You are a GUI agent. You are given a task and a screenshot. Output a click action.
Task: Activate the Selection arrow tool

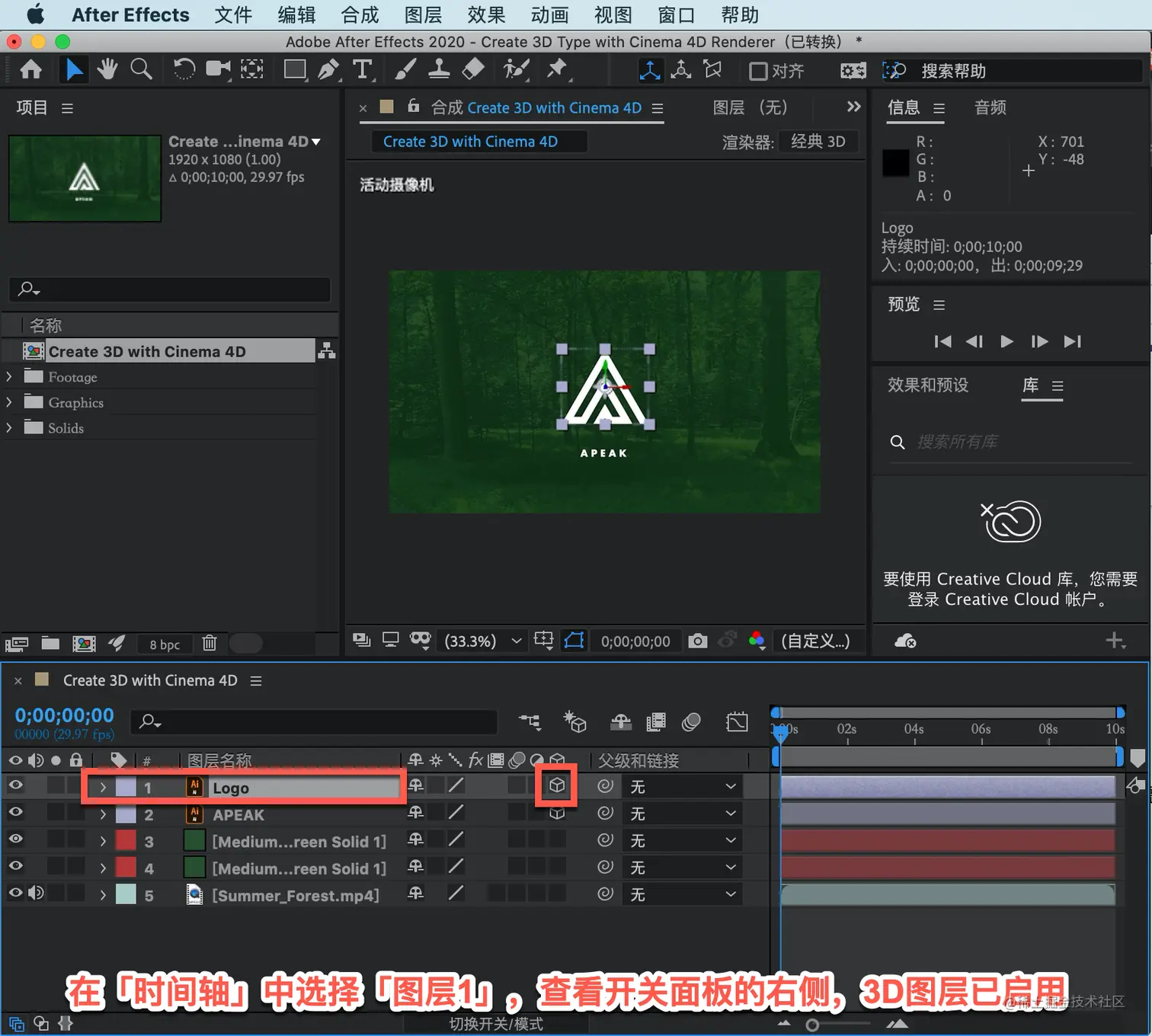[x=74, y=70]
